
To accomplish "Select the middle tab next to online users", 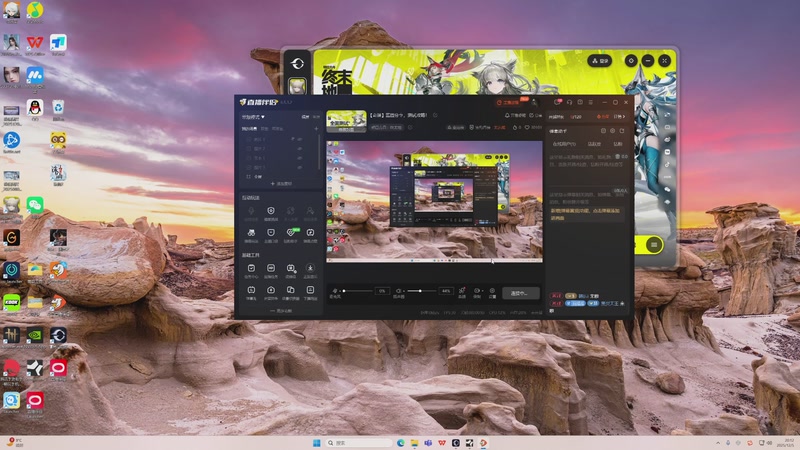I will 594,144.
